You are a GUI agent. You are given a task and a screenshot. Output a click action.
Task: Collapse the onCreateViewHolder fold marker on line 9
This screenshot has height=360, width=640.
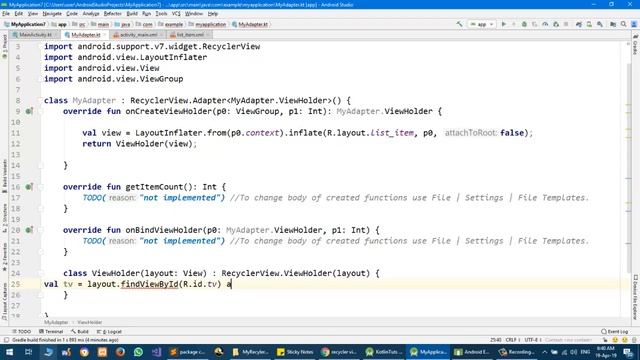coord(41,111)
